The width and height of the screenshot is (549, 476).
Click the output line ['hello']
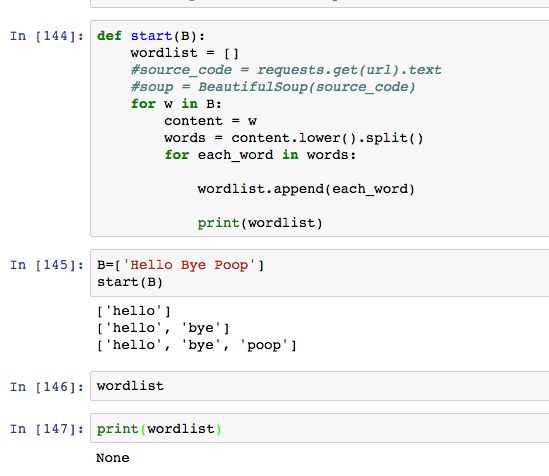pos(134,311)
